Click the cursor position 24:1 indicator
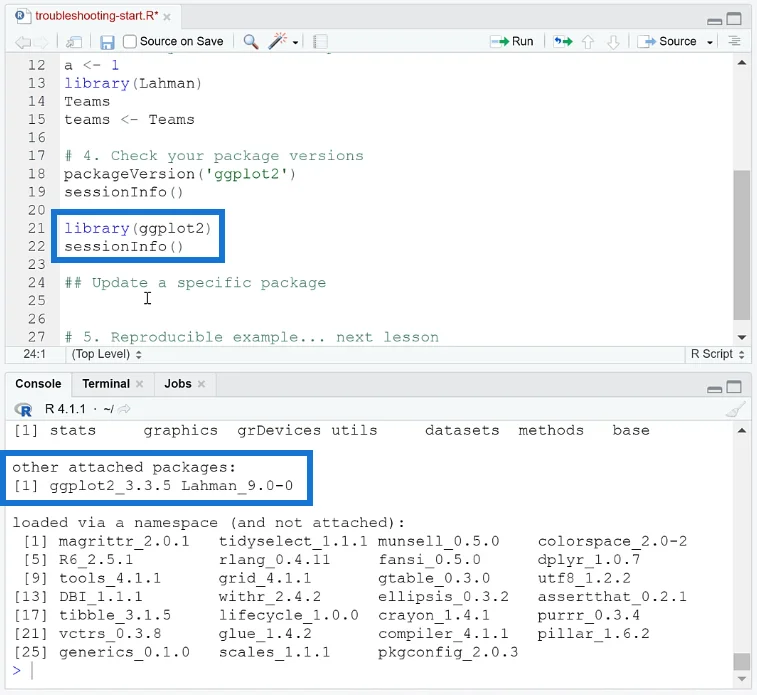The width and height of the screenshot is (757, 695). (34, 354)
